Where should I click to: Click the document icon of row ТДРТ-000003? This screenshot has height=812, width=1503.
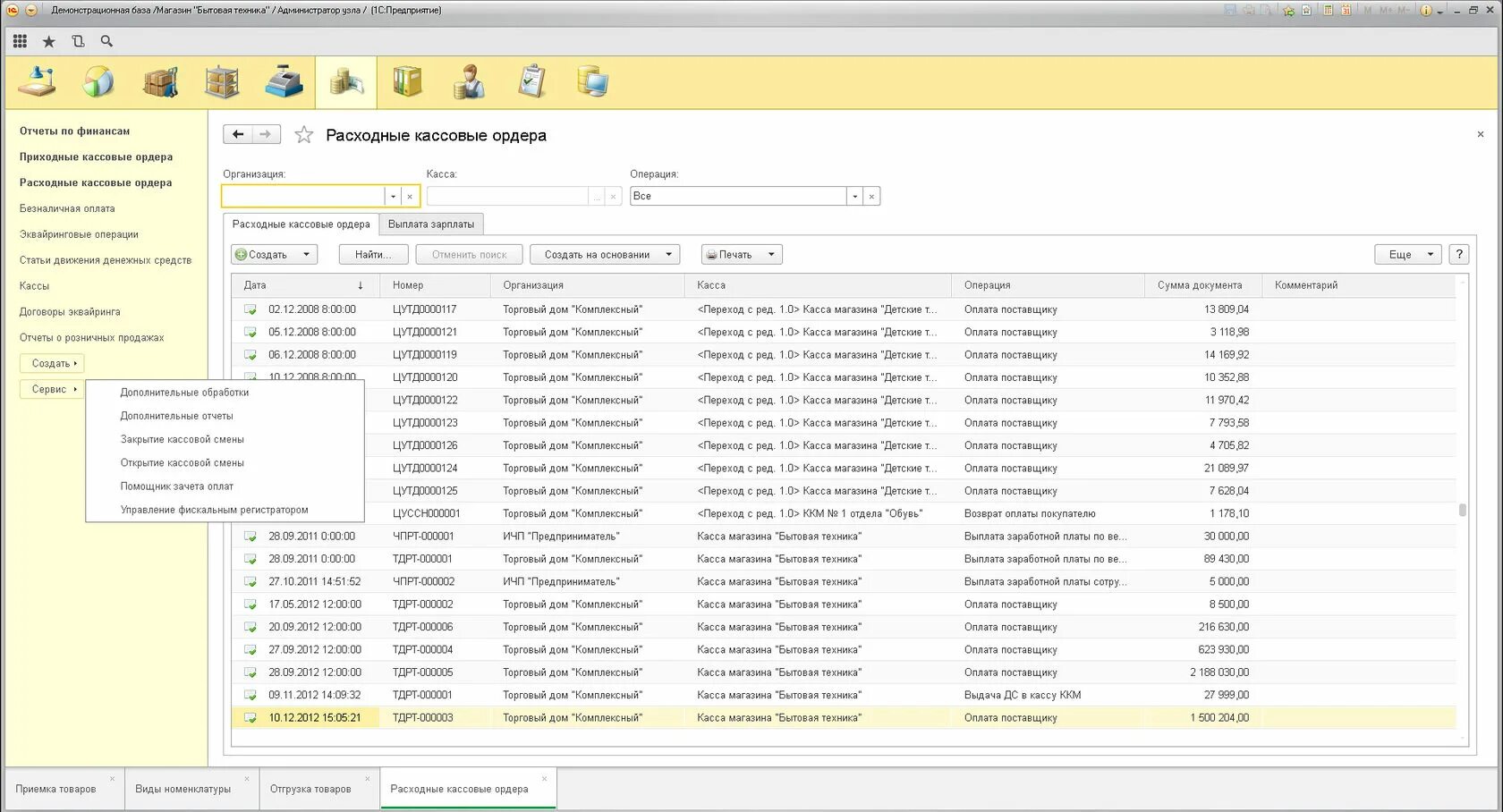(x=250, y=718)
